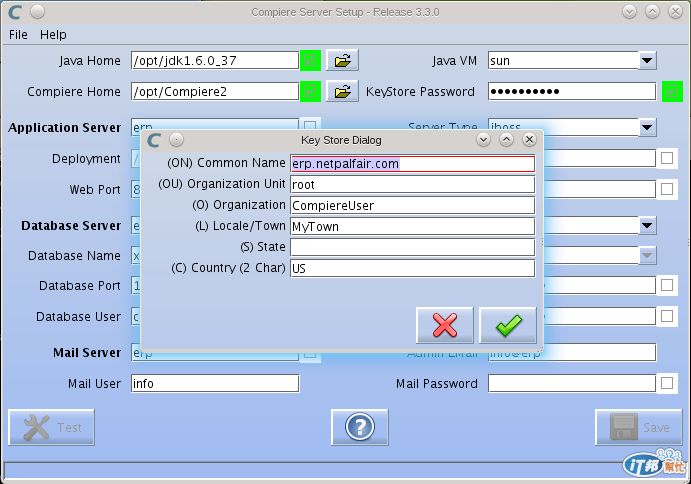Maximize the Key Store Dialog
This screenshot has width=691, height=484.
point(506,140)
